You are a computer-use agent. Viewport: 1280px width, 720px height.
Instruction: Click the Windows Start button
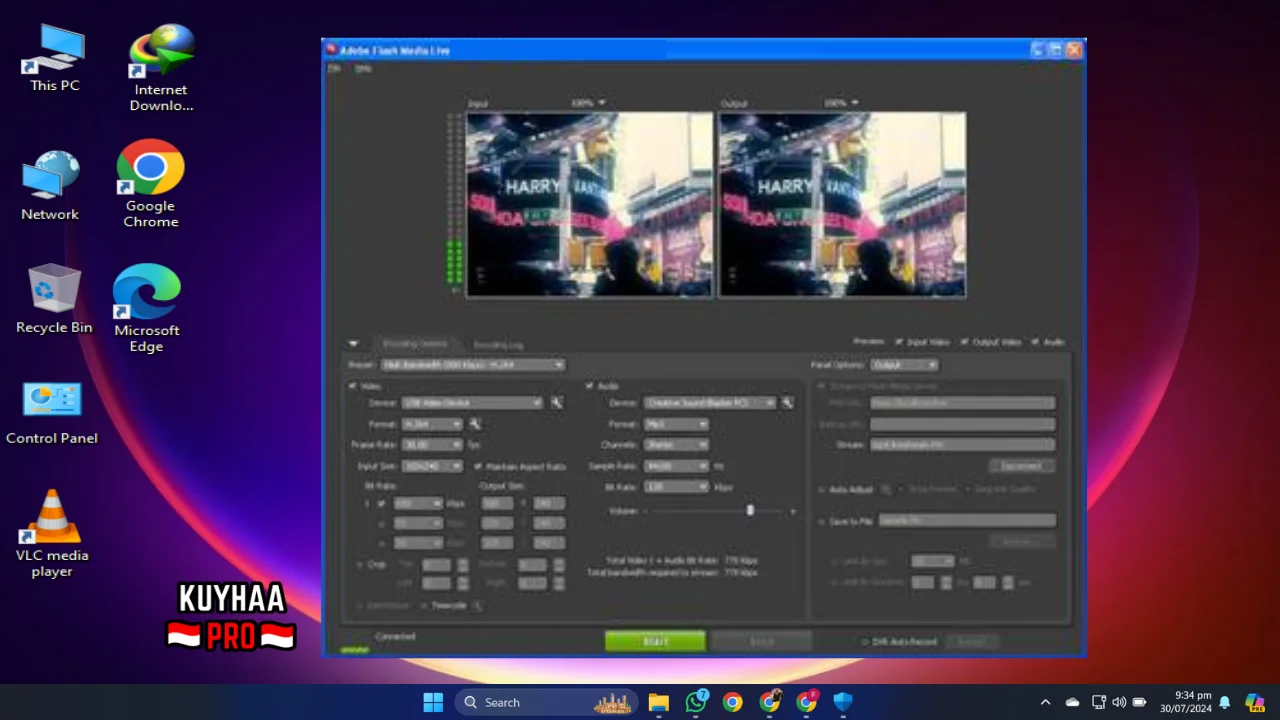click(433, 702)
